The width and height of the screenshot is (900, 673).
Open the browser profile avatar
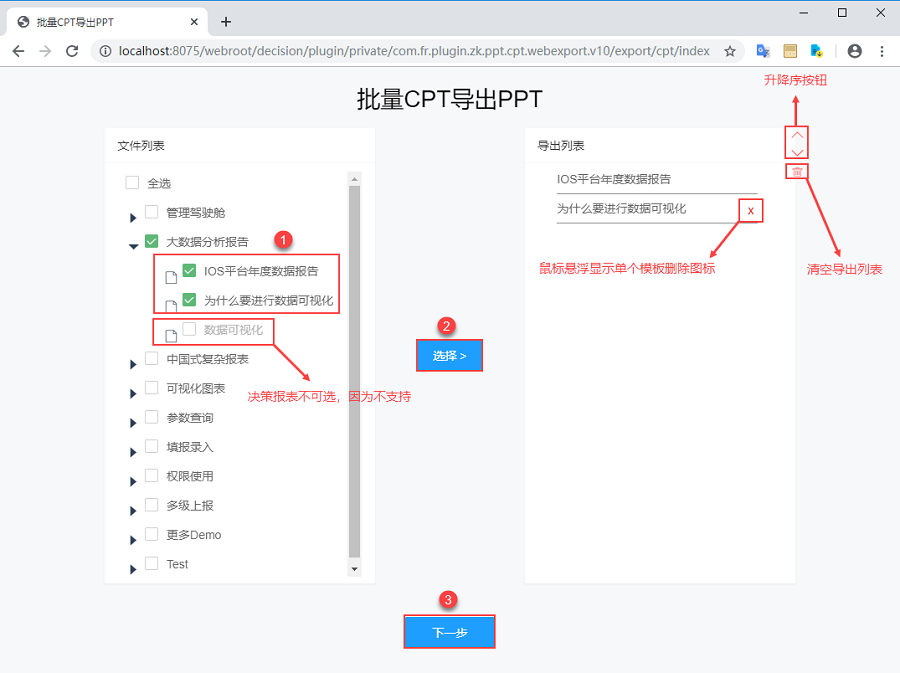click(x=855, y=51)
